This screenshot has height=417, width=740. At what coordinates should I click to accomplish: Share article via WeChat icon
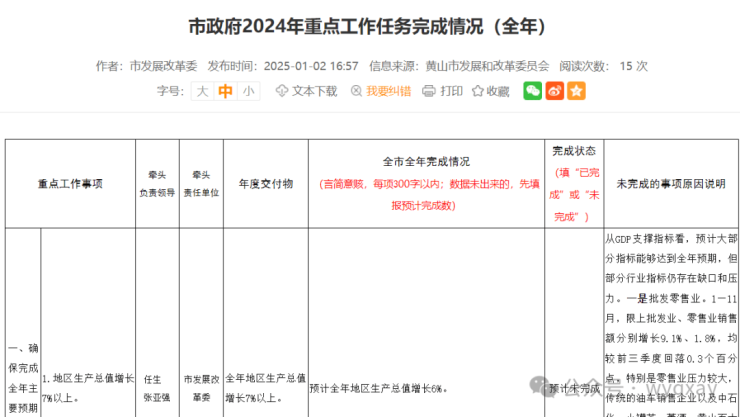pyautogui.click(x=533, y=91)
